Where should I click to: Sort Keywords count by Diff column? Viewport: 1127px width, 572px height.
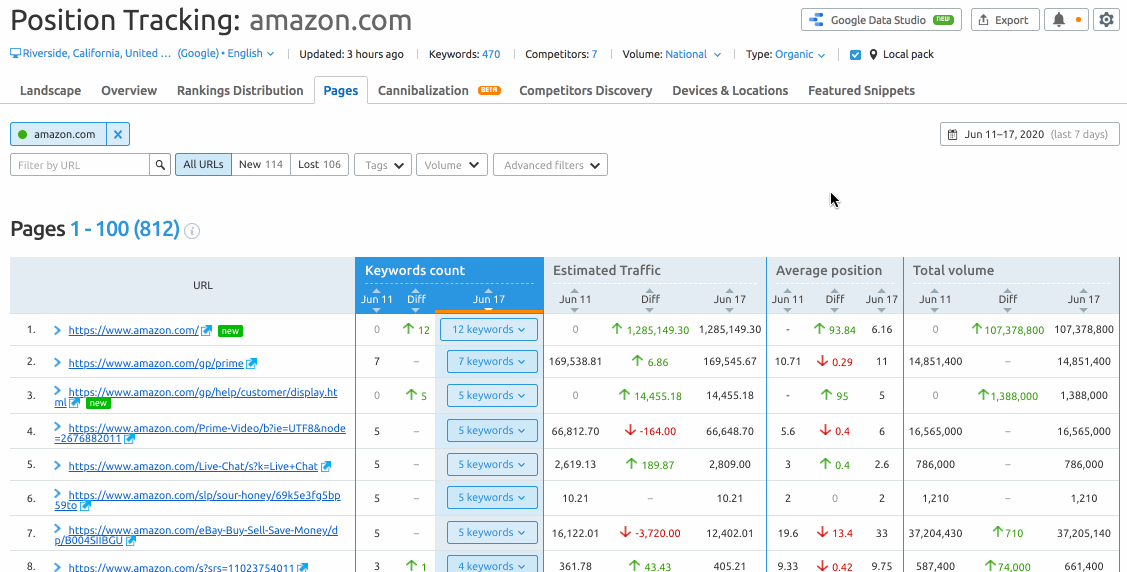pos(416,299)
